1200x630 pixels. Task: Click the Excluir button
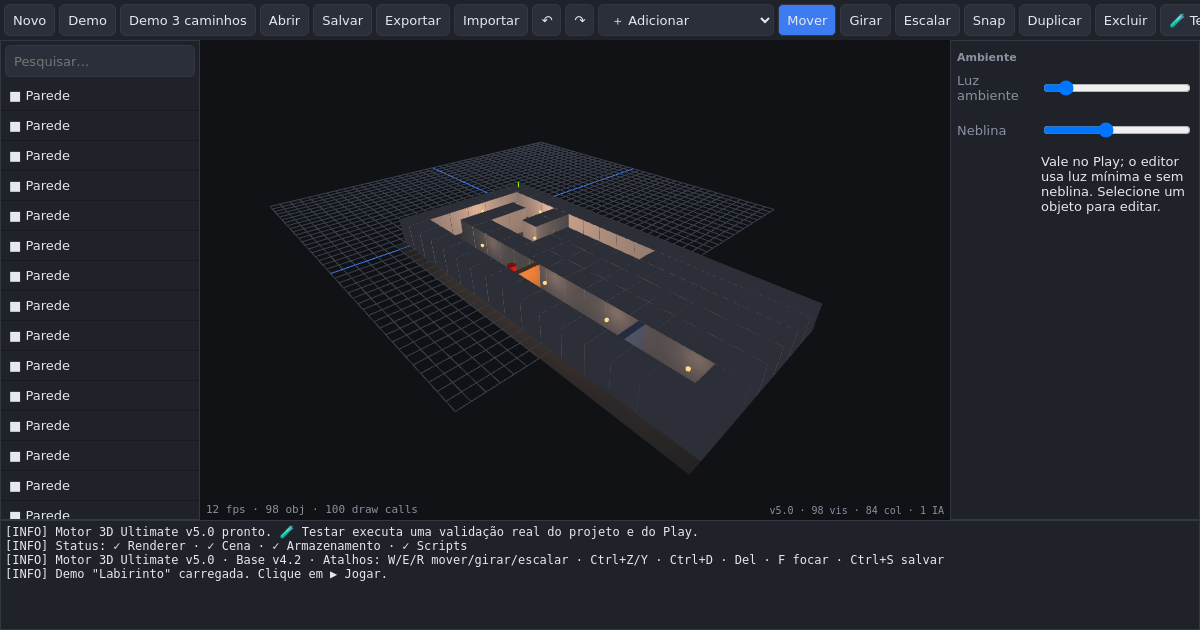pos(1125,20)
